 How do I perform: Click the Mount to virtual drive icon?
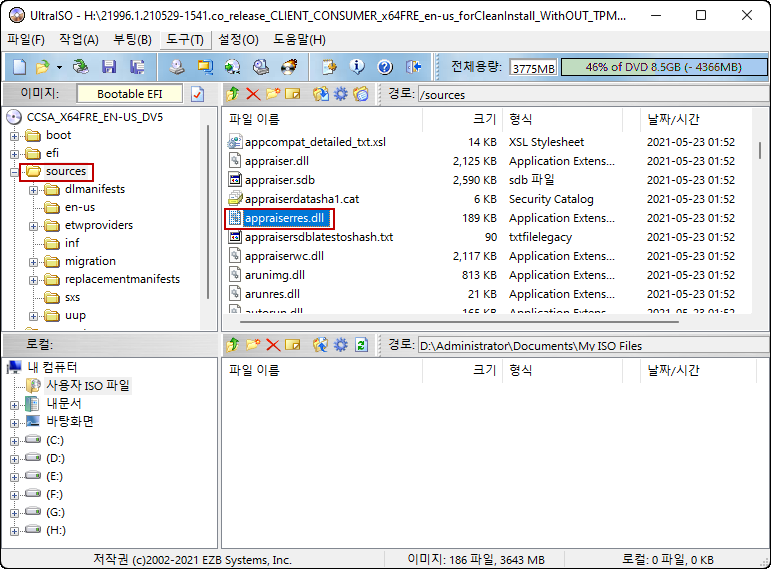click(x=261, y=67)
